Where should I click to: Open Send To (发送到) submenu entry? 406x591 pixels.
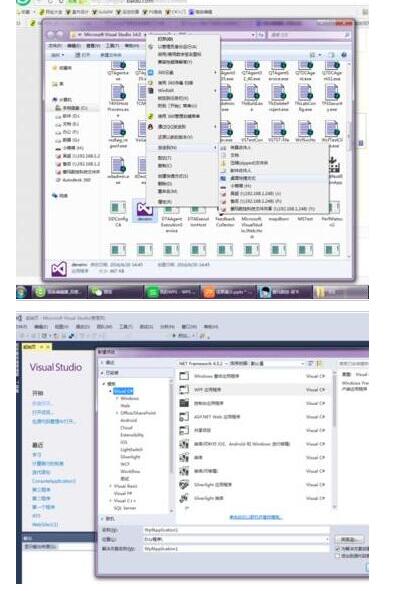tap(183, 147)
